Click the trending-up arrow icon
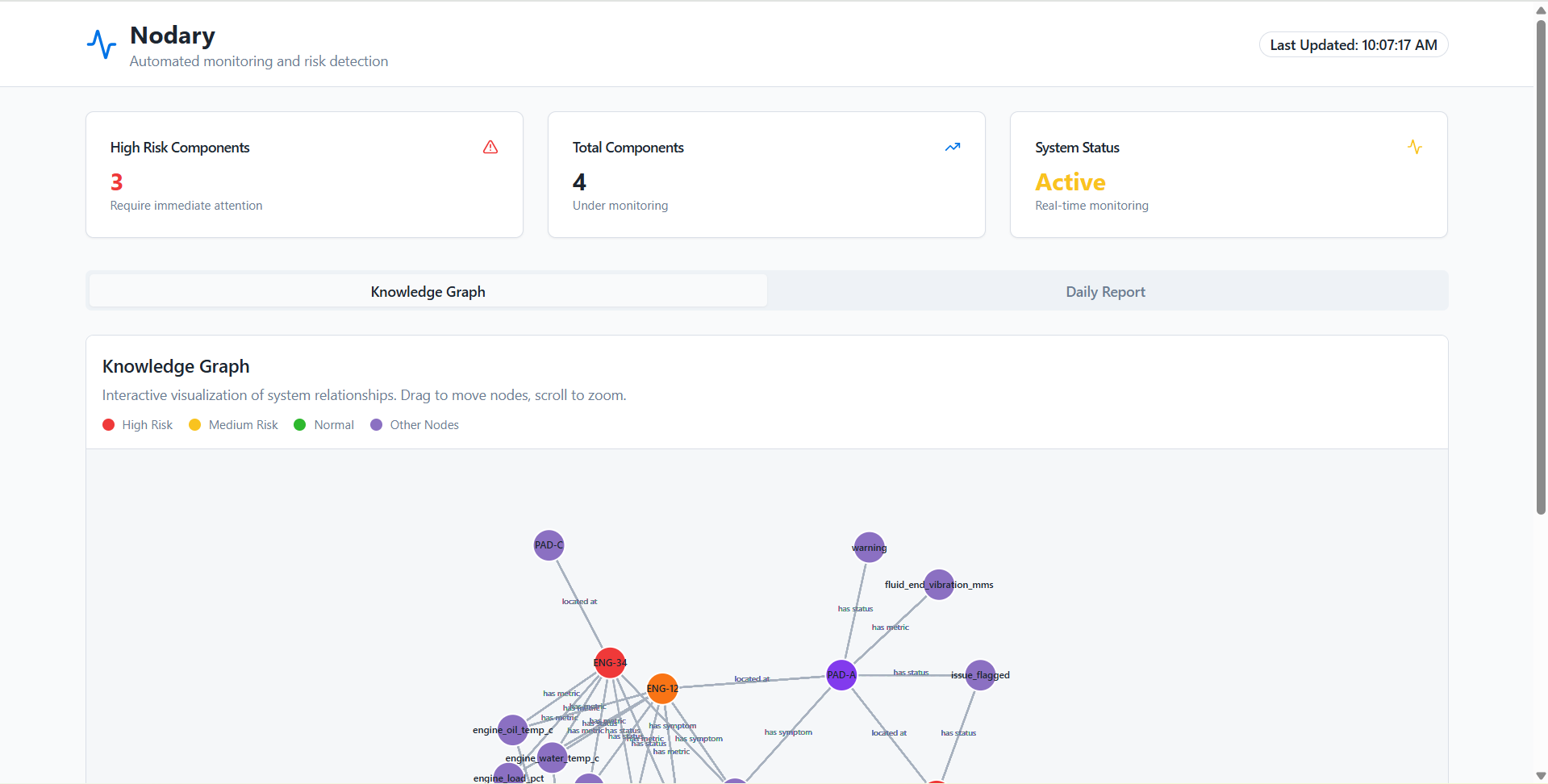 (x=953, y=147)
